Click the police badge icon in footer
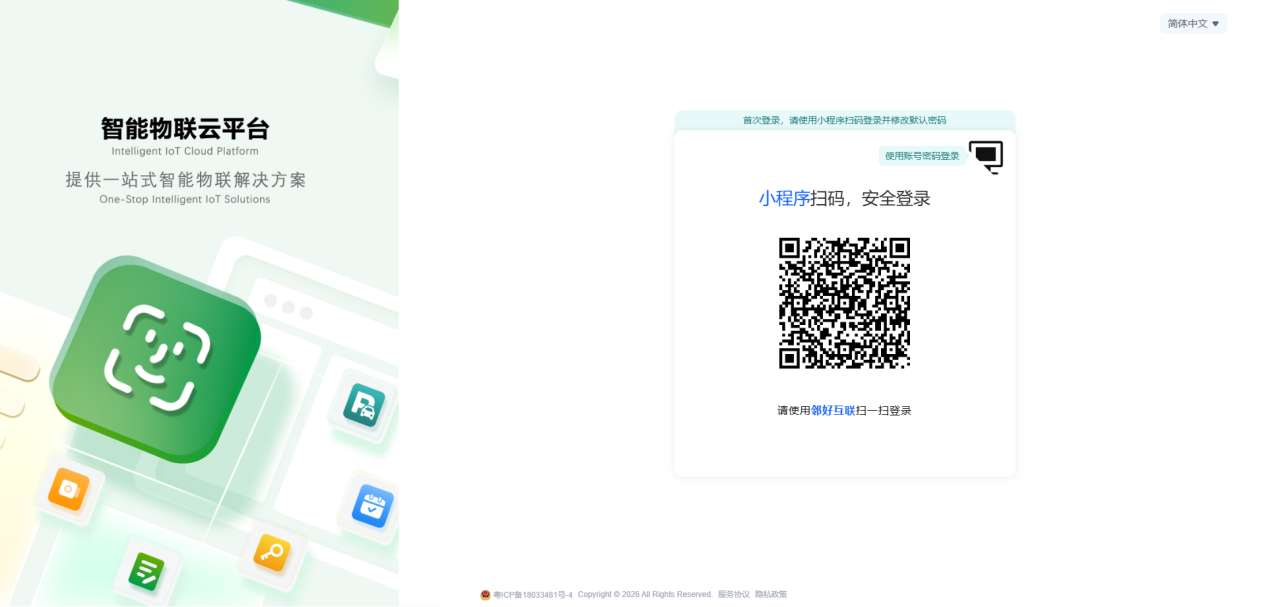 point(485,595)
